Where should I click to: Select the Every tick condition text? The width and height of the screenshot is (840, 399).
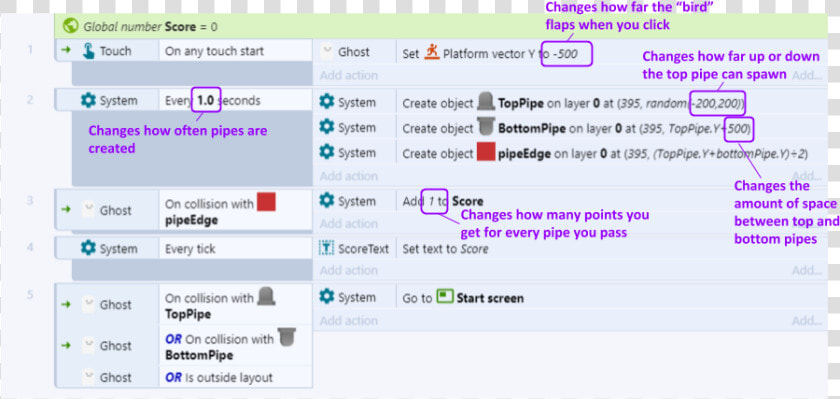tap(190, 249)
